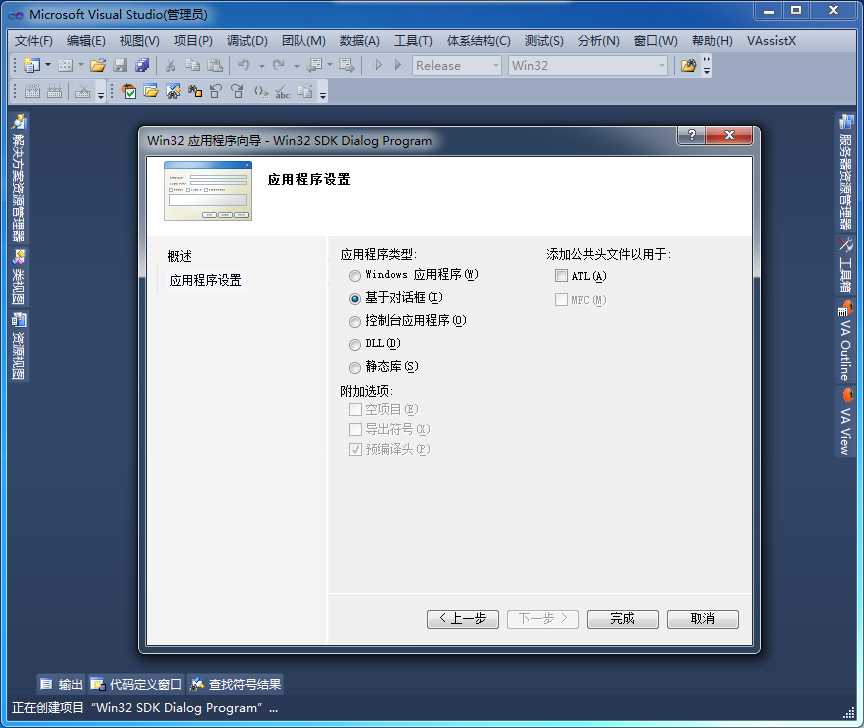This screenshot has height=728, width=864.
Task: Select DLL(D) radio button
Action: coord(355,344)
